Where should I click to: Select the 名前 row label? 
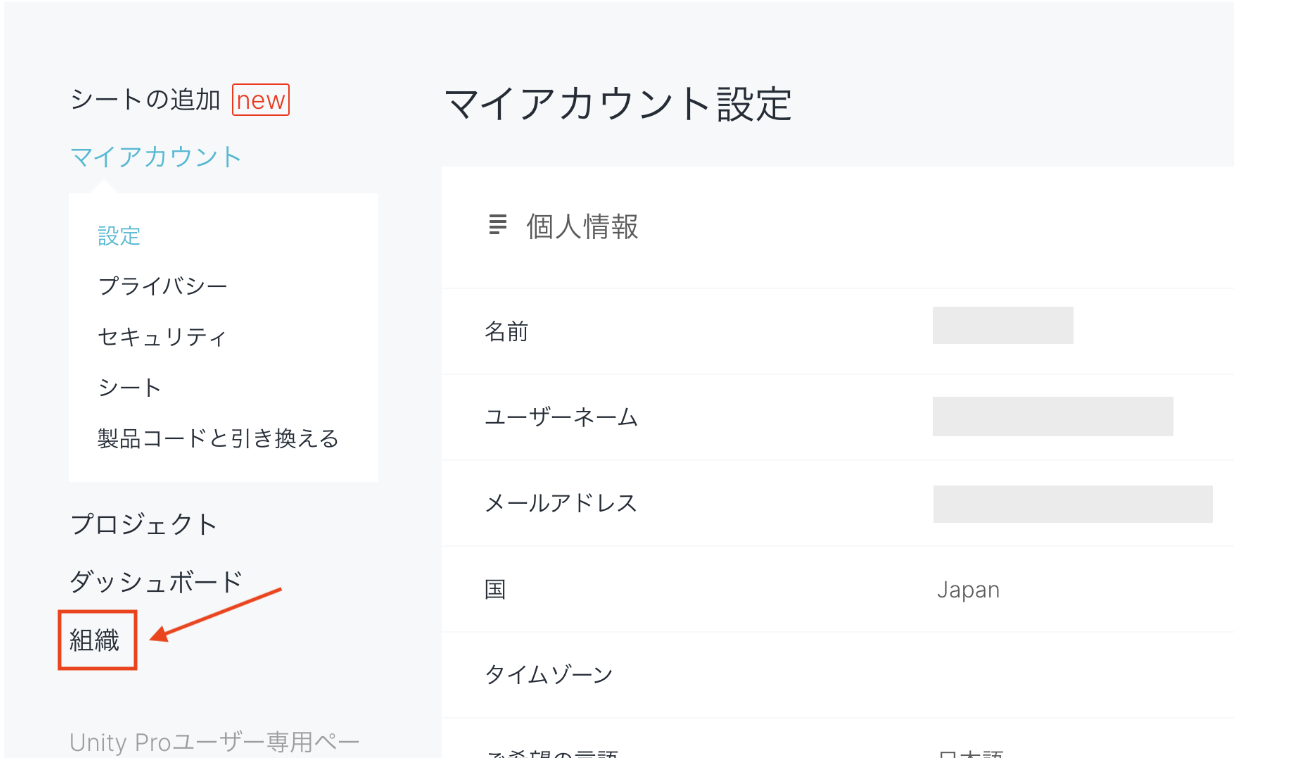[506, 331]
